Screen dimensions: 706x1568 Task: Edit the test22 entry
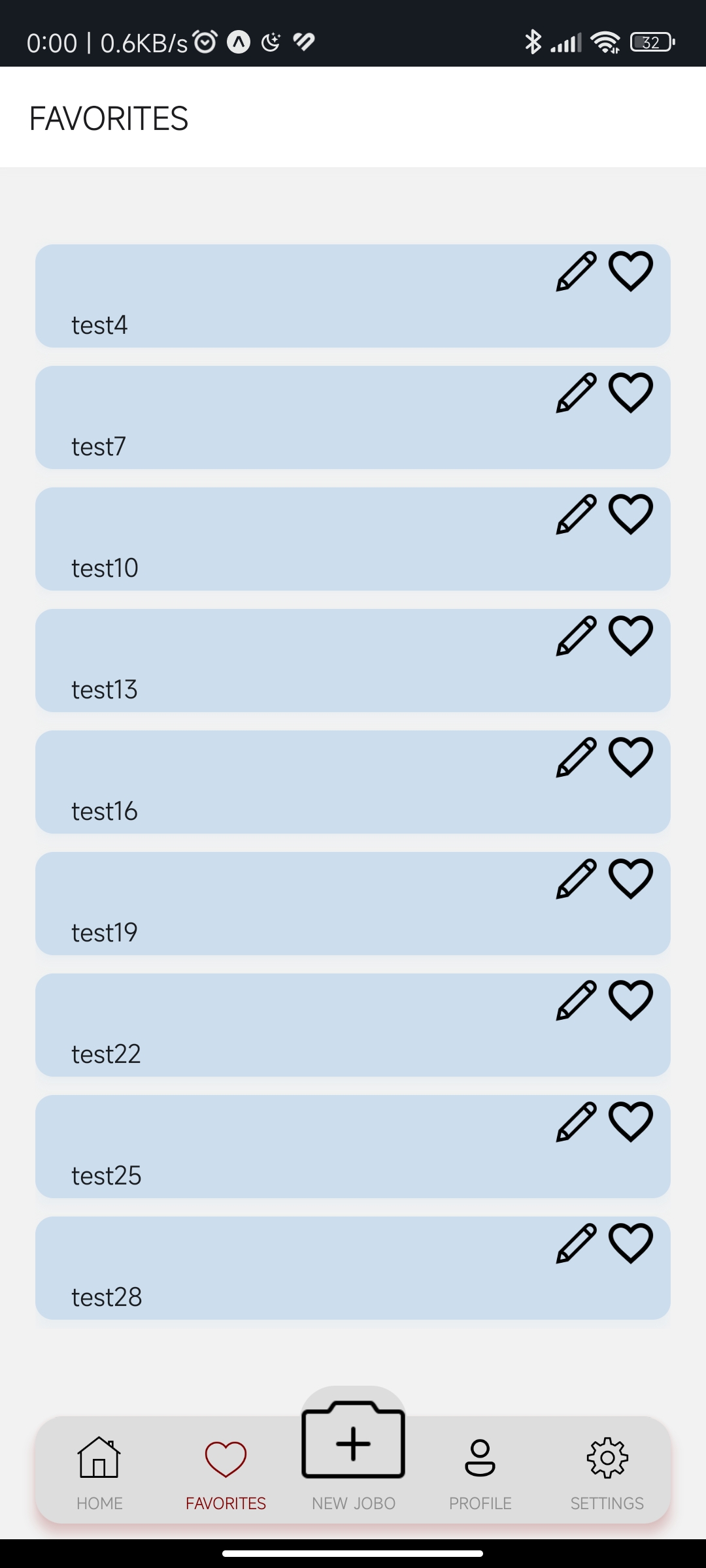(575, 1000)
